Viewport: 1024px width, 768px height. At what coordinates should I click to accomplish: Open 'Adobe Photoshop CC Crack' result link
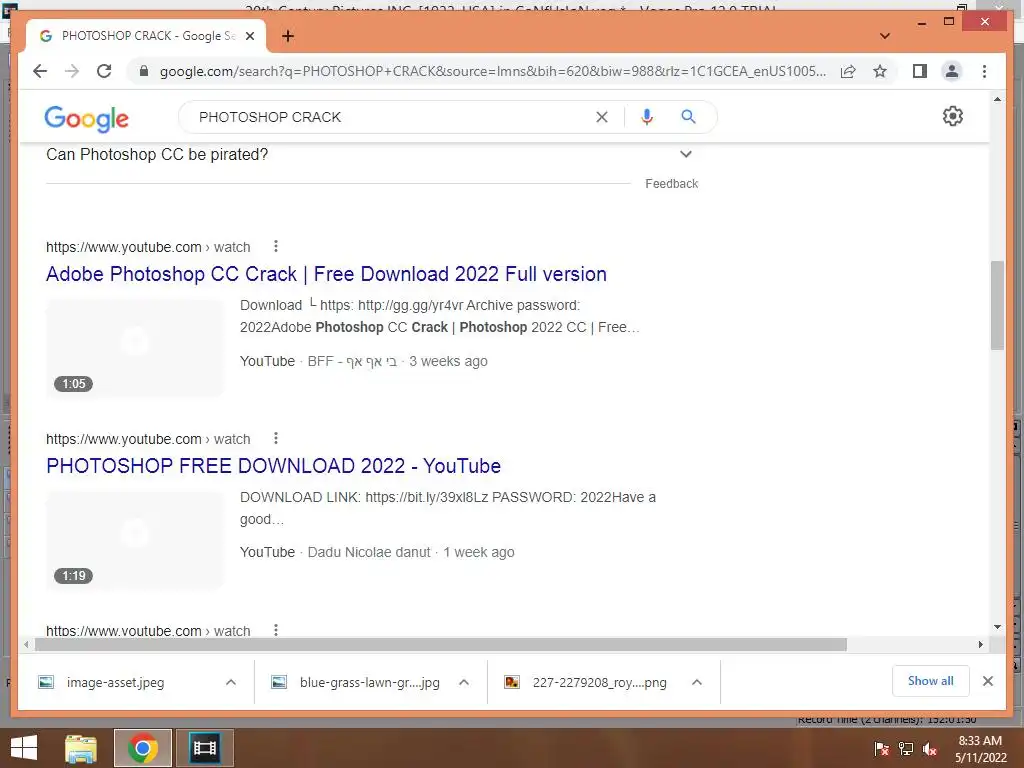[326, 274]
